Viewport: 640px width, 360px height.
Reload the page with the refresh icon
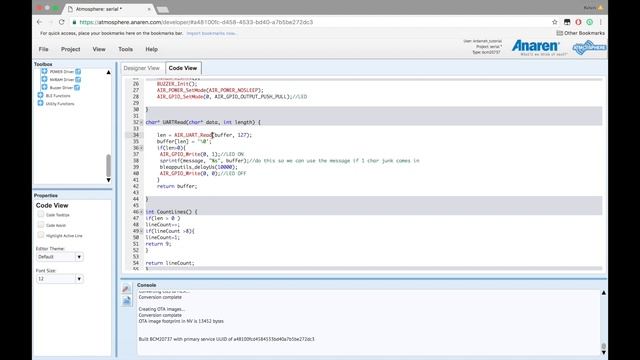pyautogui.click(x=62, y=22)
